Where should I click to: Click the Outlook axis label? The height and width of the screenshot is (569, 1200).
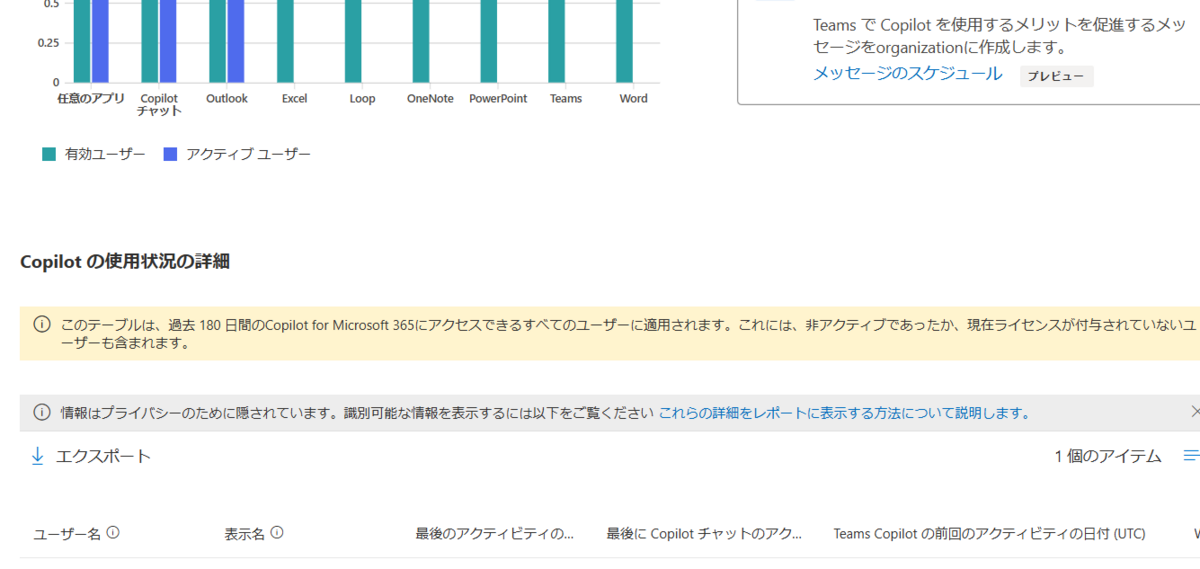coord(227,99)
